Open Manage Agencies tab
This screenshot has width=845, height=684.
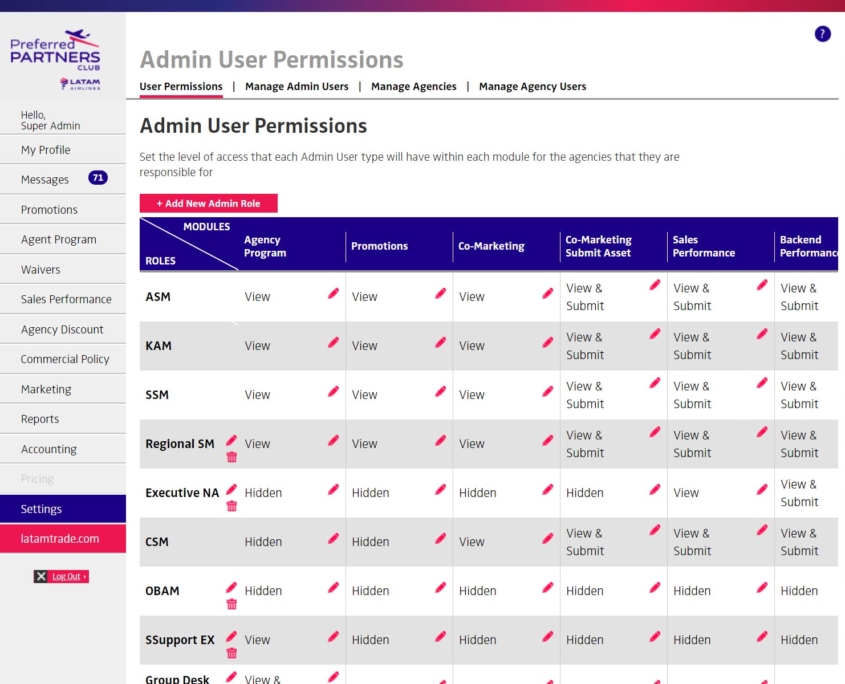tap(413, 86)
